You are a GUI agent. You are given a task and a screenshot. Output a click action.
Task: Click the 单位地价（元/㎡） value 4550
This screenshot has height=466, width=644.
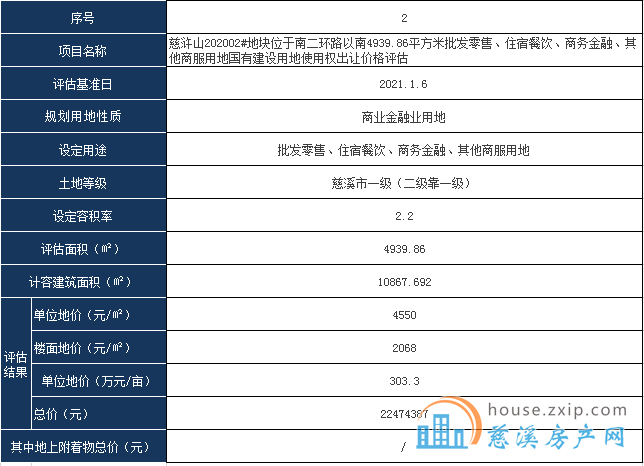pyautogui.click(x=403, y=315)
